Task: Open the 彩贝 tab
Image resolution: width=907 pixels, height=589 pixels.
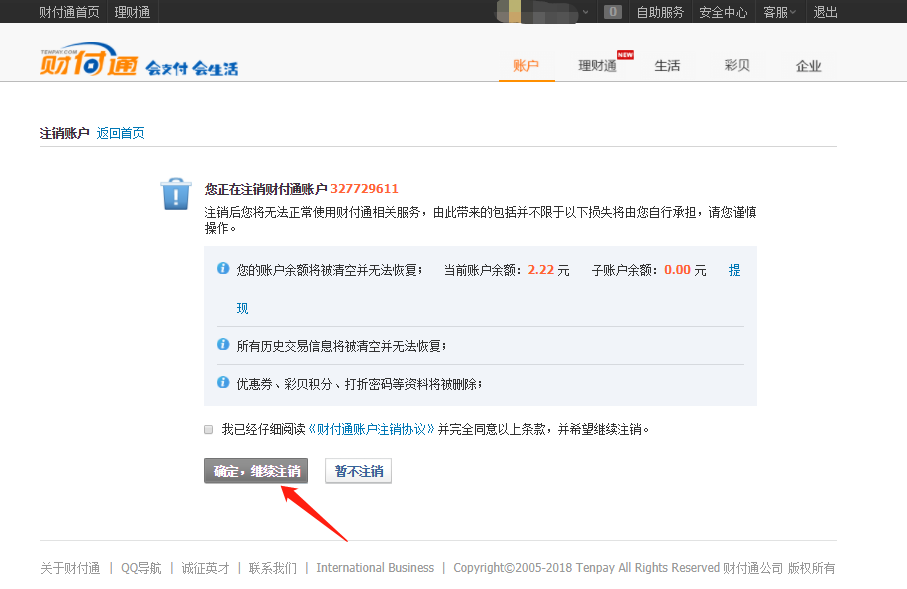Action: 738,65
